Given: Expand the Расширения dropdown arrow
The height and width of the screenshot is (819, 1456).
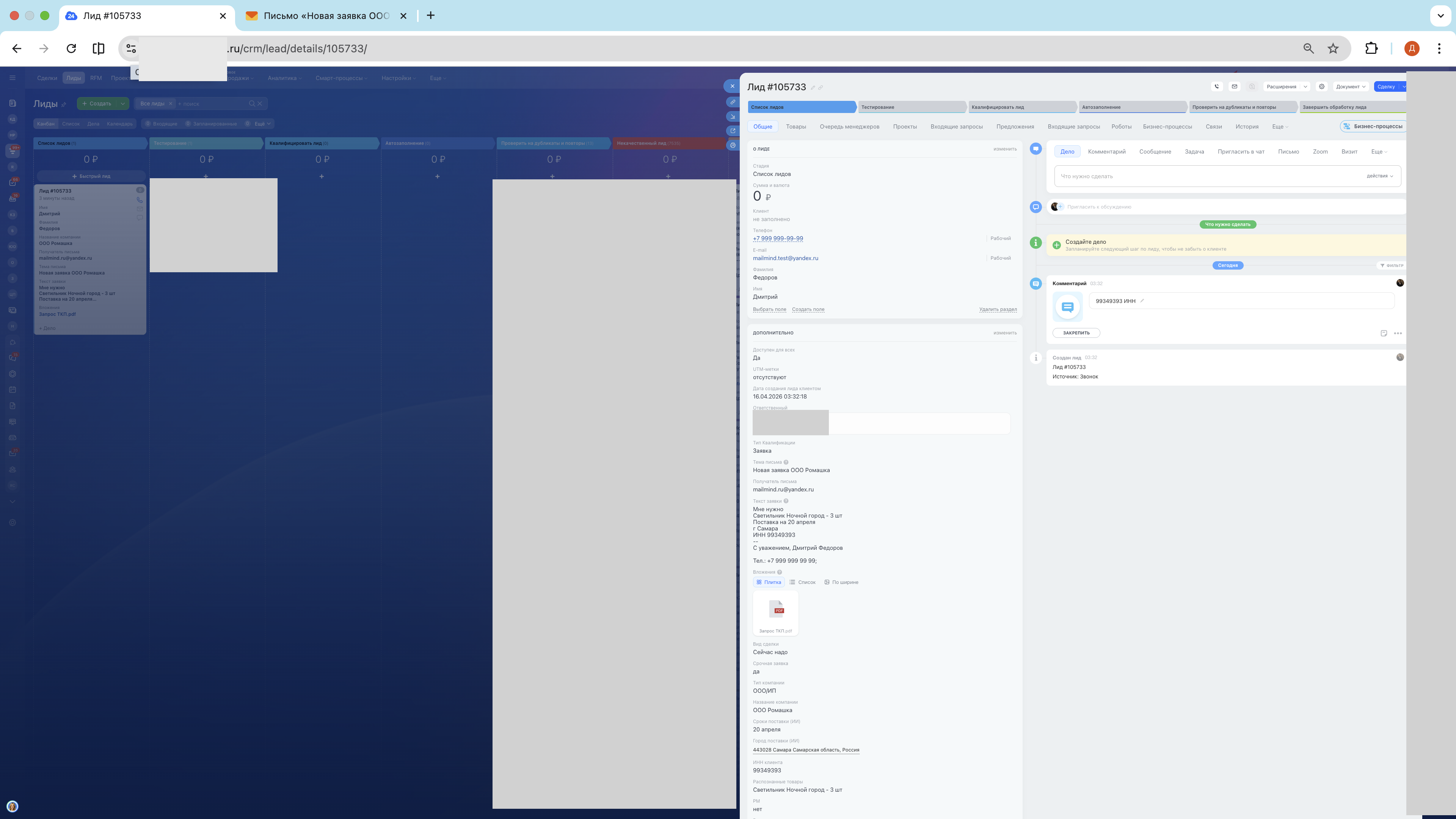Looking at the screenshot, I should click(1305, 86).
